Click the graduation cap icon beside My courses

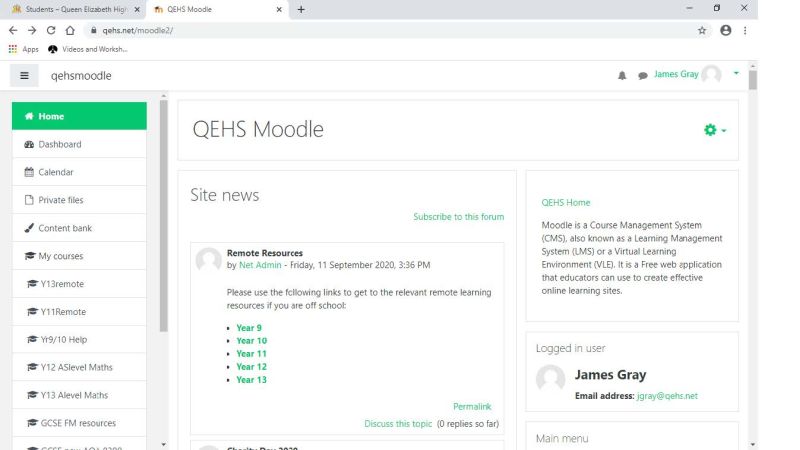point(30,256)
